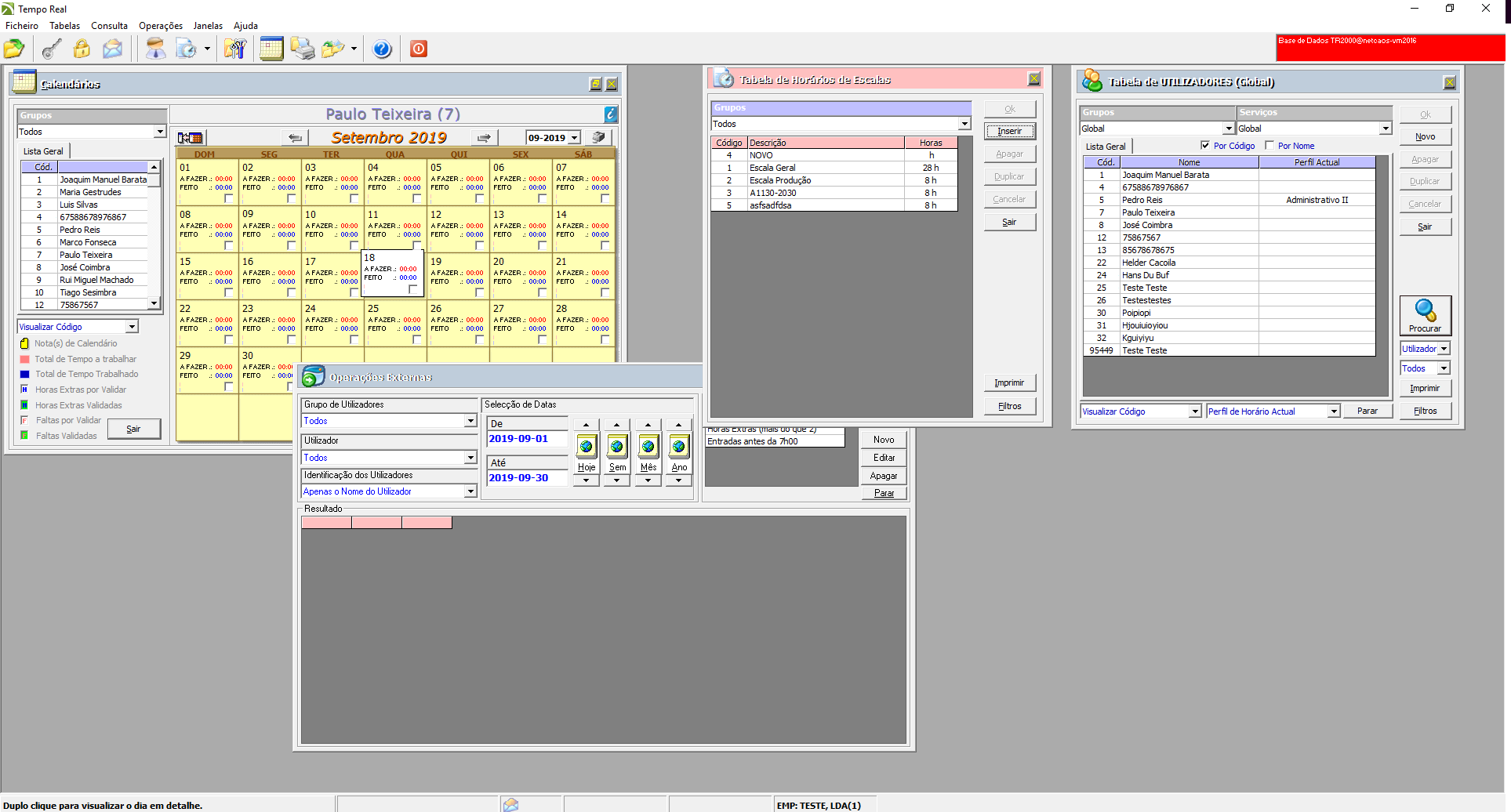Viewport: 1511px width, 812px height.
Task: Open the Grupo de Utilizadores dropdown
Action: 470,421
